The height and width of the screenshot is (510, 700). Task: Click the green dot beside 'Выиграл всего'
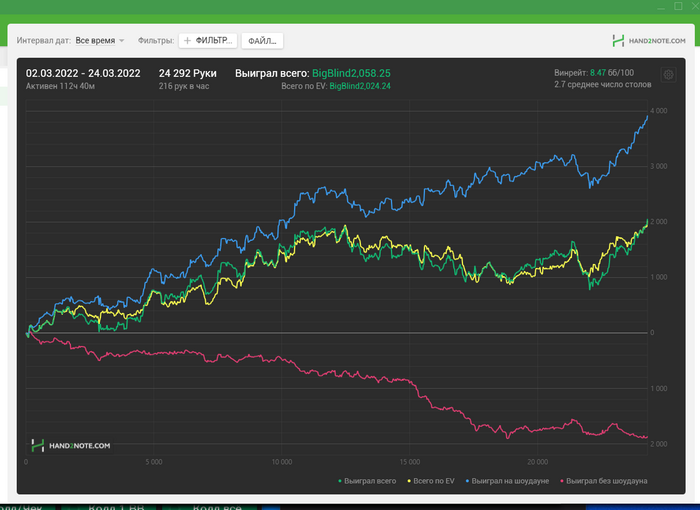point(340,481)
